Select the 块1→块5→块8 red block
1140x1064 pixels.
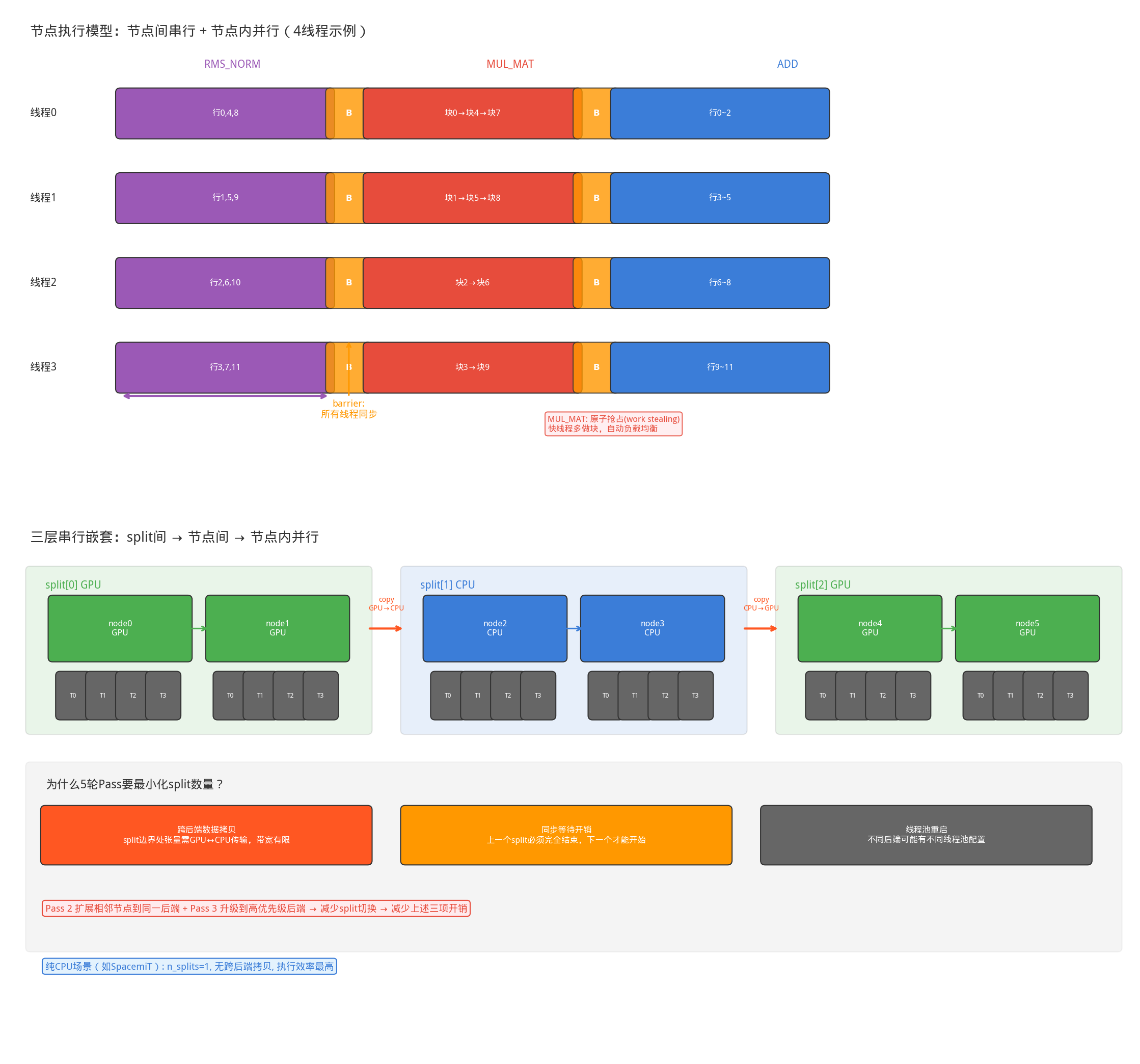[x=472, y=198]
